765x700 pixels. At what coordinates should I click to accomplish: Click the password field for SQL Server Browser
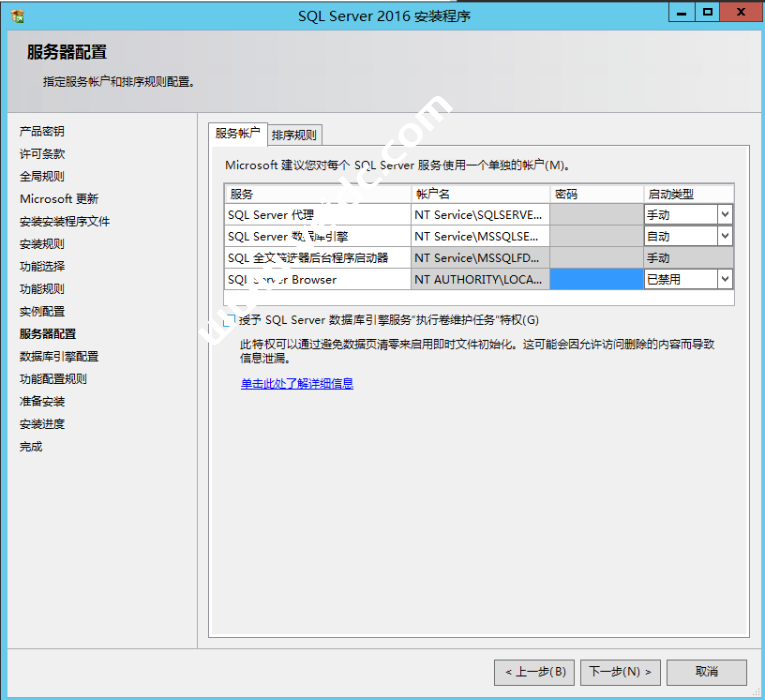[596, 280]
